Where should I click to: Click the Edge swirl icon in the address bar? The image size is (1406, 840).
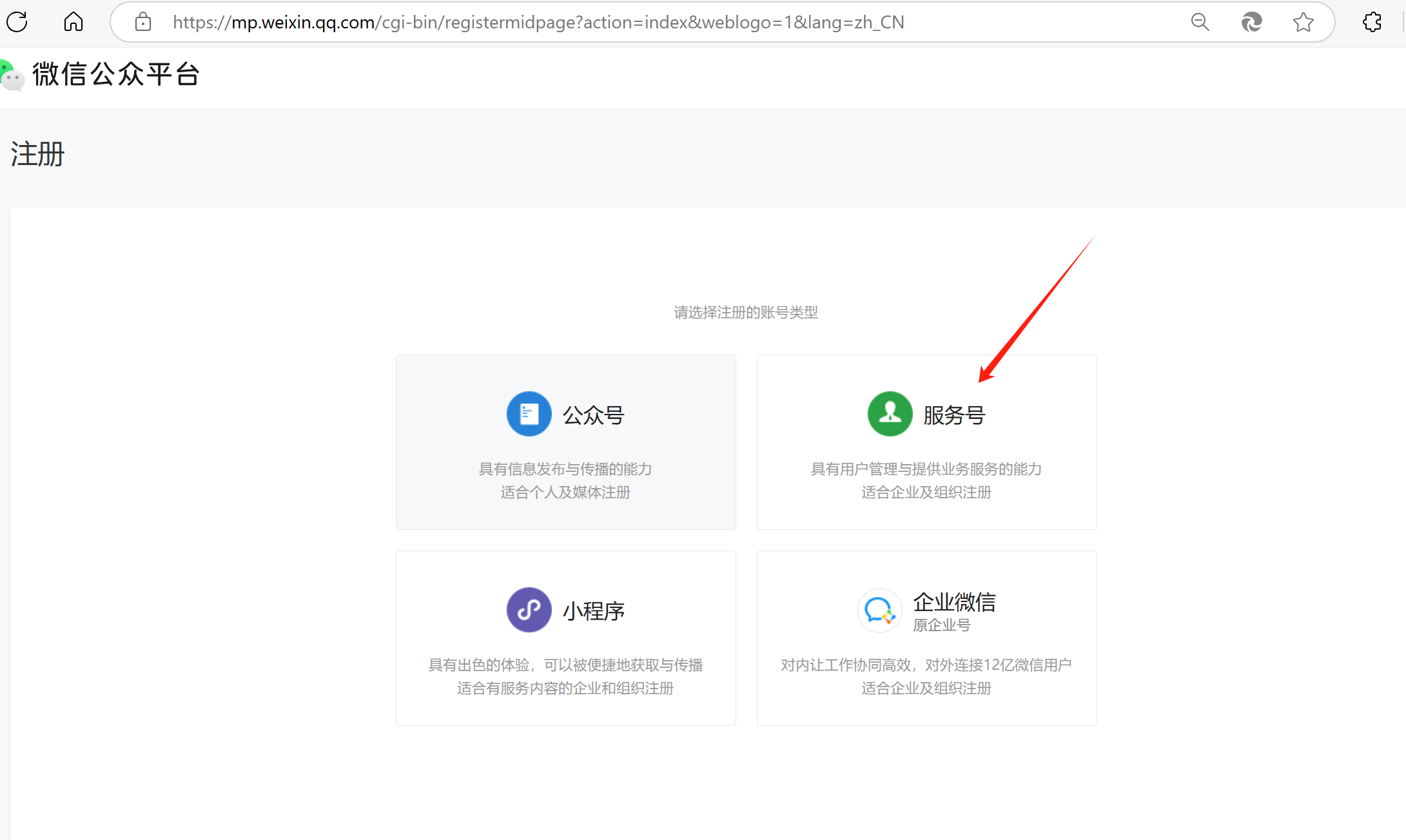click(x=1251, y=22)
